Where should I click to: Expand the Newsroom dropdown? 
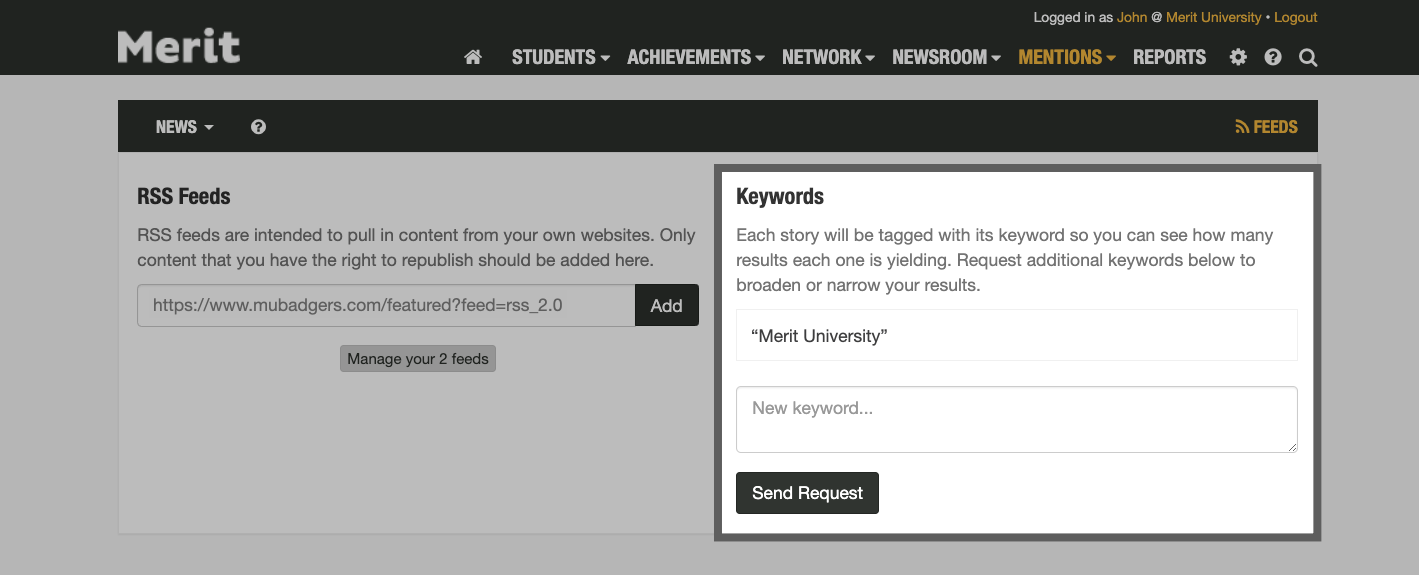coord(946,57)
